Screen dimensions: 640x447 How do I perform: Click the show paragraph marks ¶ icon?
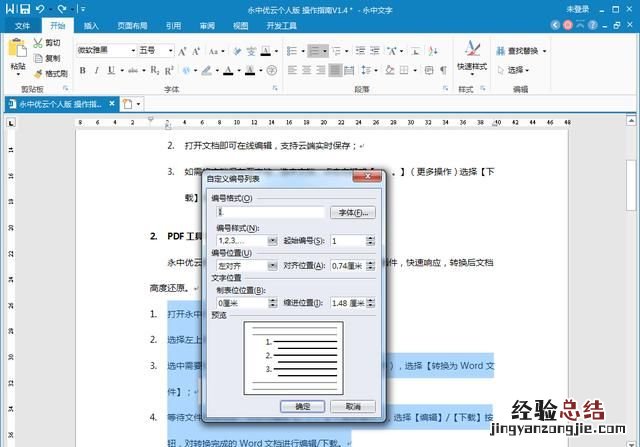coord(443,70)
